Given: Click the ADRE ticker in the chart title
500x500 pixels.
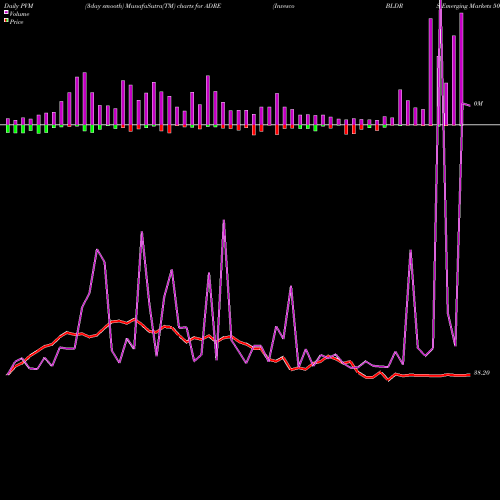Looking at the screenshot, I should point(212,6).
